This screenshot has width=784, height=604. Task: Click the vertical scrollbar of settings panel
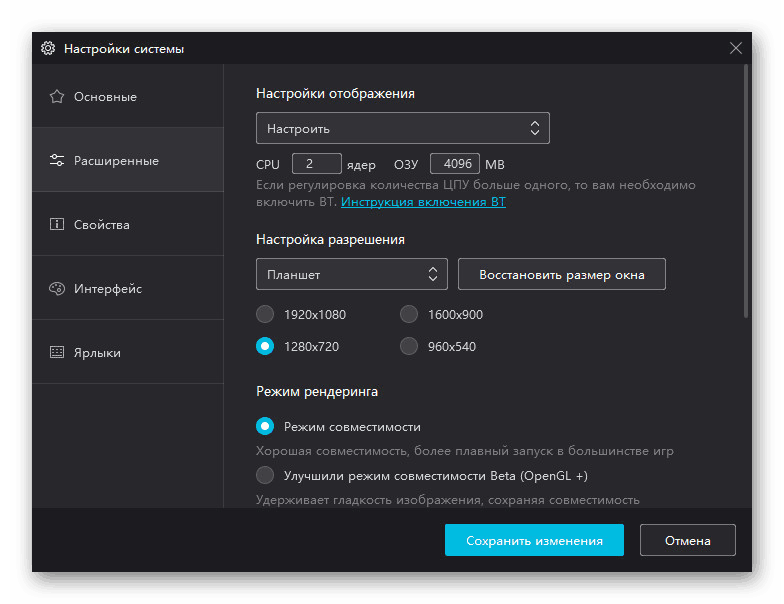coord(746,190)
